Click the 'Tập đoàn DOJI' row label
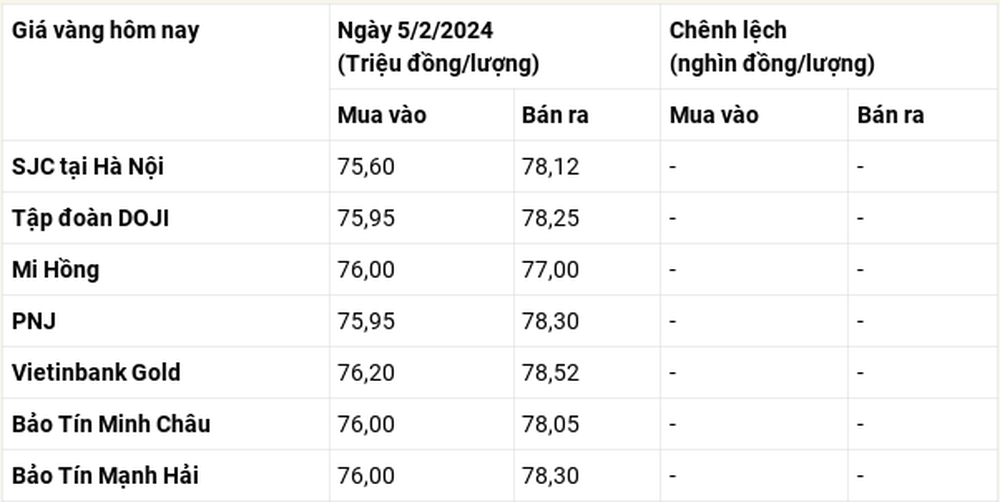This screenshot has height=502, width=1000. pyautogui.click(x=91, y=218)
